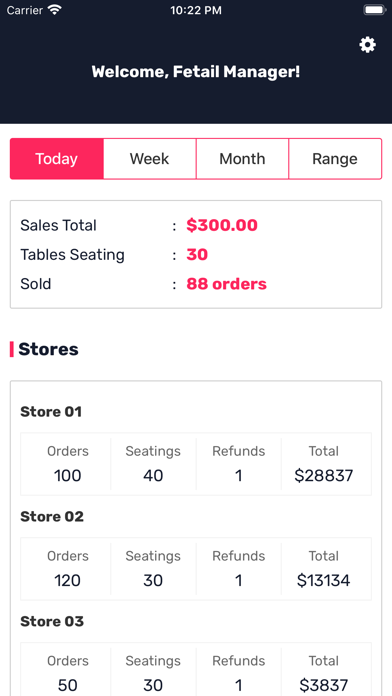Switch to the Week tab
Image resolution: width=392 pixels, height=696 pixels.
pyautogui.click(x=150, y=159)
